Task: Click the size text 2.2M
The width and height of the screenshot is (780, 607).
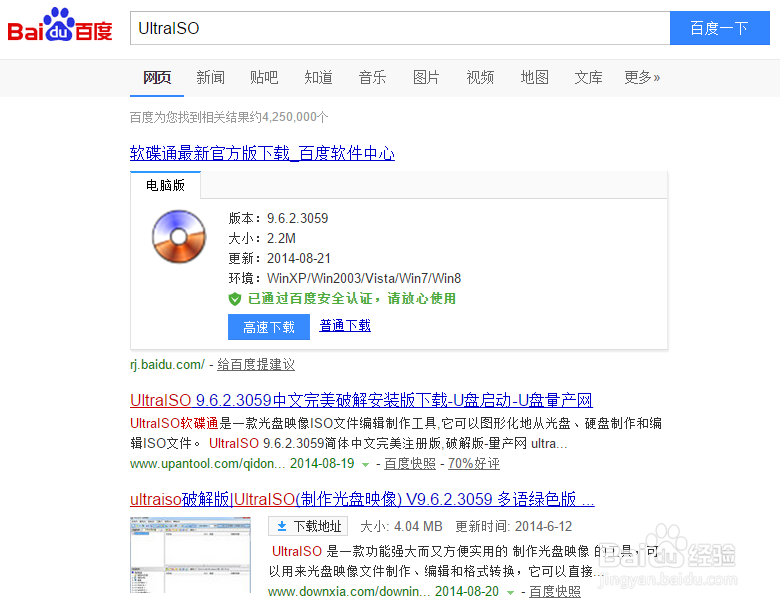Action: pos(281,238)
